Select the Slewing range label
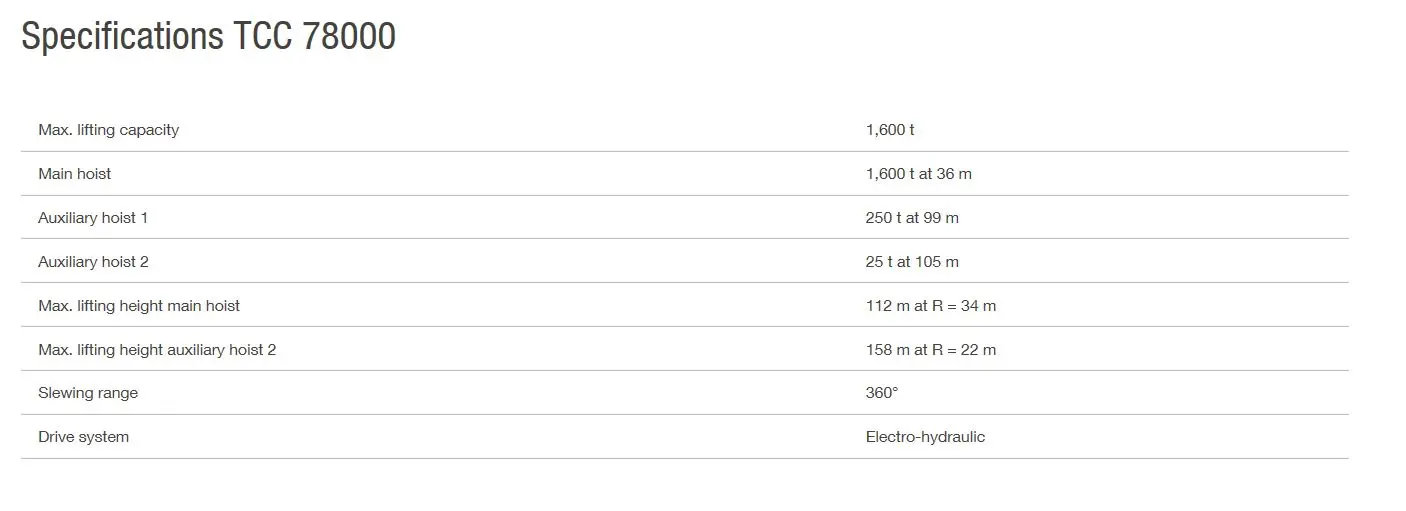This screenshot has height=511, width=1406. [x=88, y=393]
